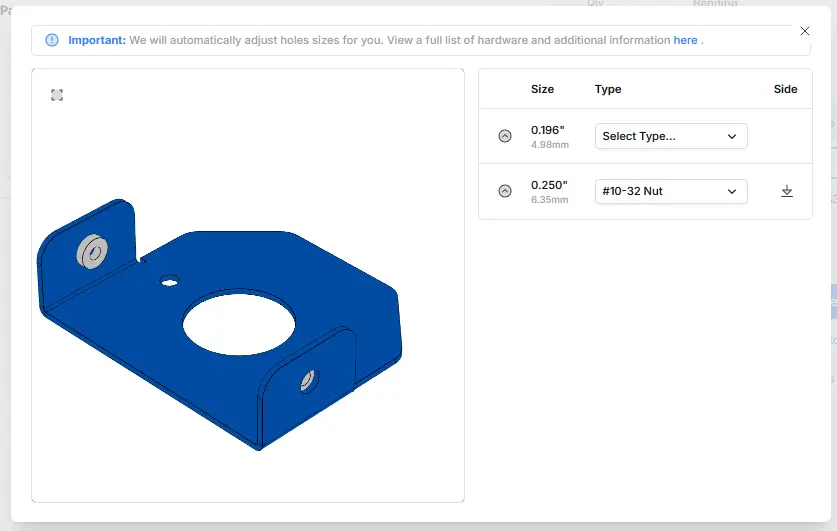Toggle the circled chevron for the 0.250" hole
The image size is (837, 531).
pyautogui.click(x=505, y=191)
